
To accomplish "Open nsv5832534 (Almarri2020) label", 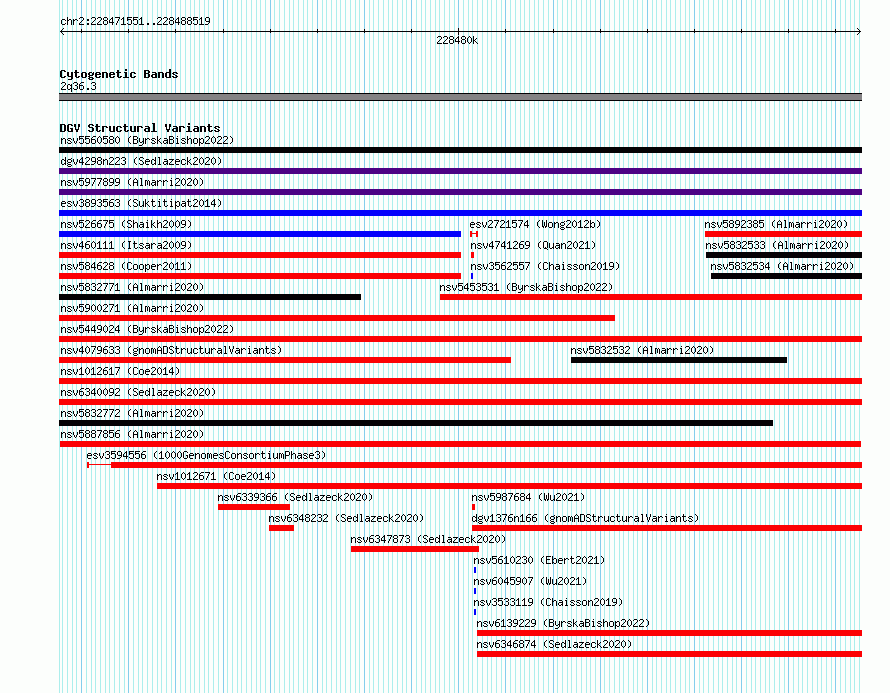I will (x=782, y=266).
